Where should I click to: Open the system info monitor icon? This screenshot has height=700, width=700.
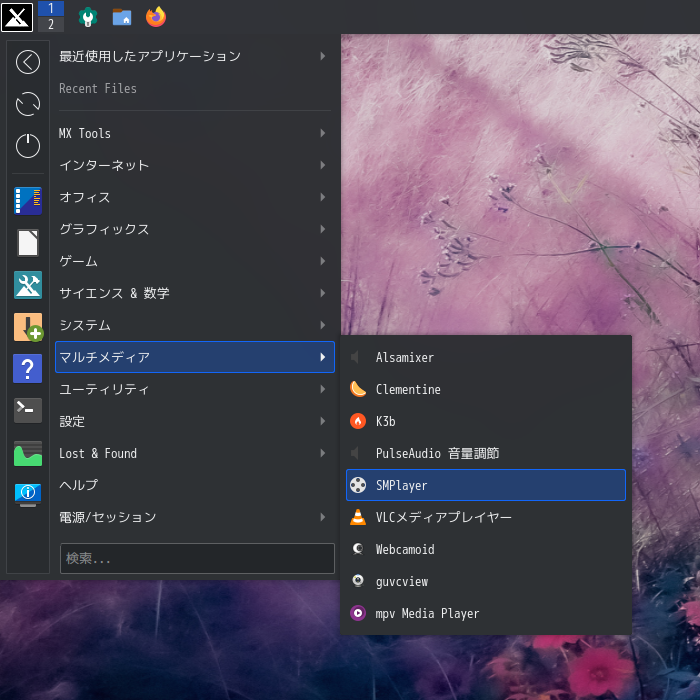pos(28,495)
